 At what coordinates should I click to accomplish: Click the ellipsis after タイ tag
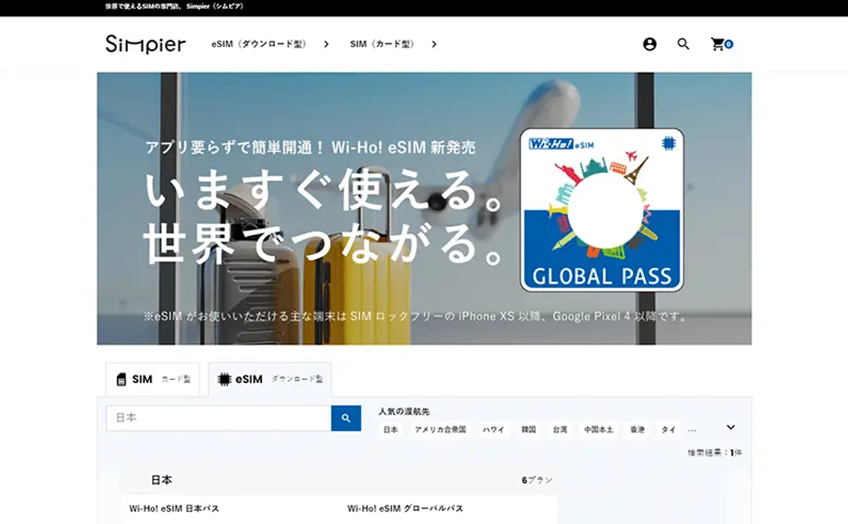[692, 430]
